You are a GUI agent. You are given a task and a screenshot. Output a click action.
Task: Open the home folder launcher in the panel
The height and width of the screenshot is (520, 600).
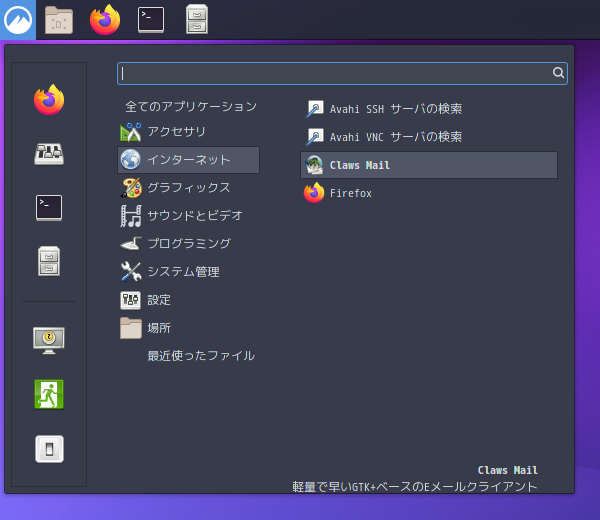59,20
